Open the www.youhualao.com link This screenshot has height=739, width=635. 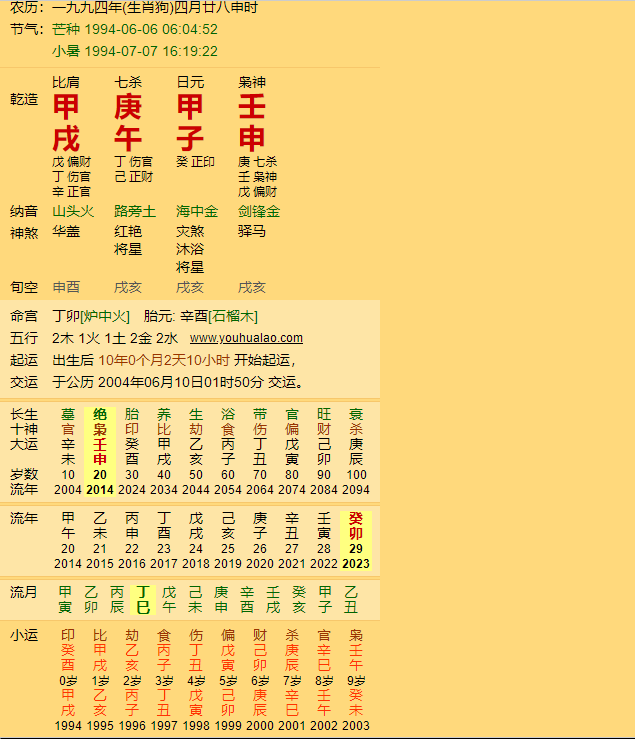246,338
